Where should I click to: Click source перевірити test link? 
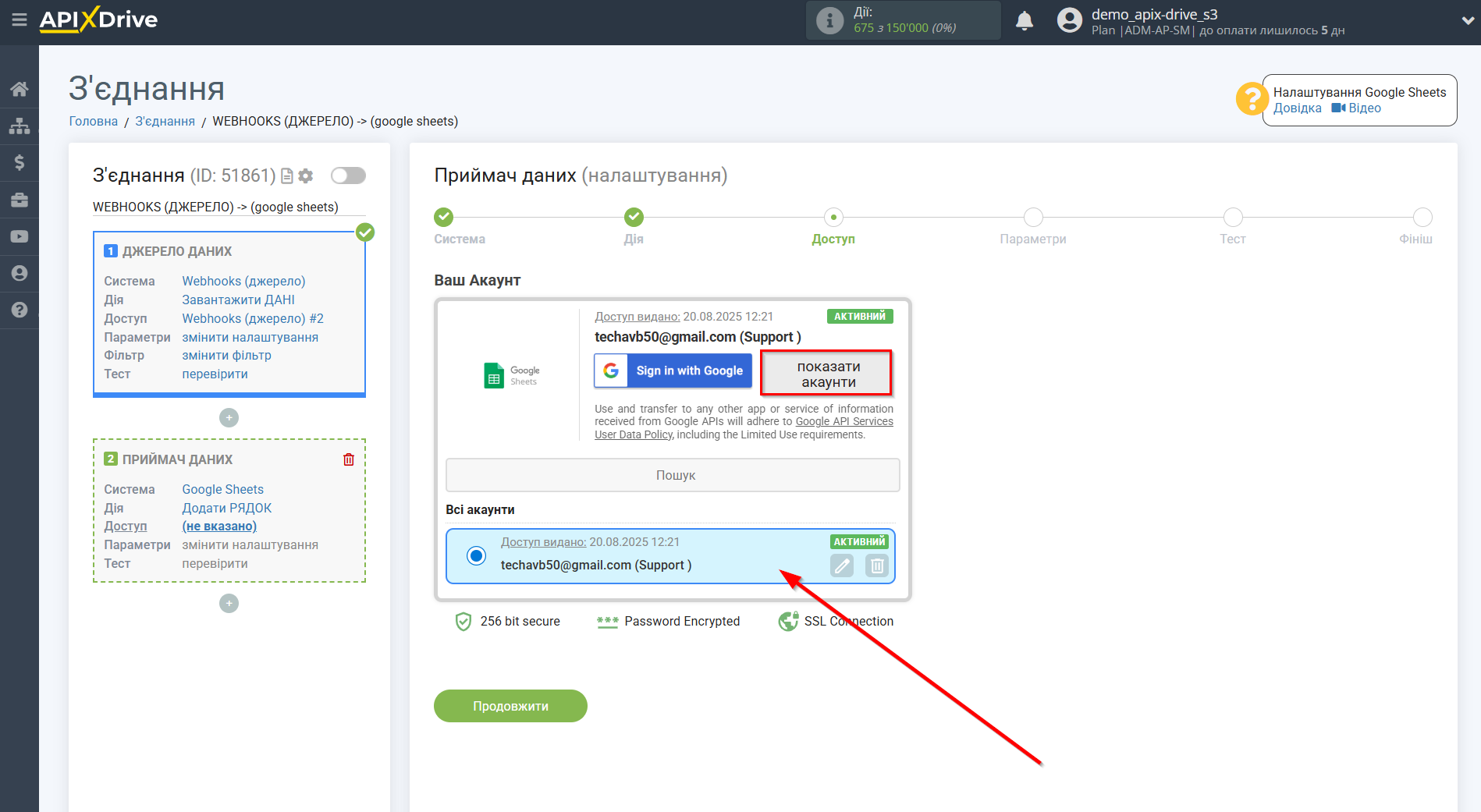pos(215,374)
